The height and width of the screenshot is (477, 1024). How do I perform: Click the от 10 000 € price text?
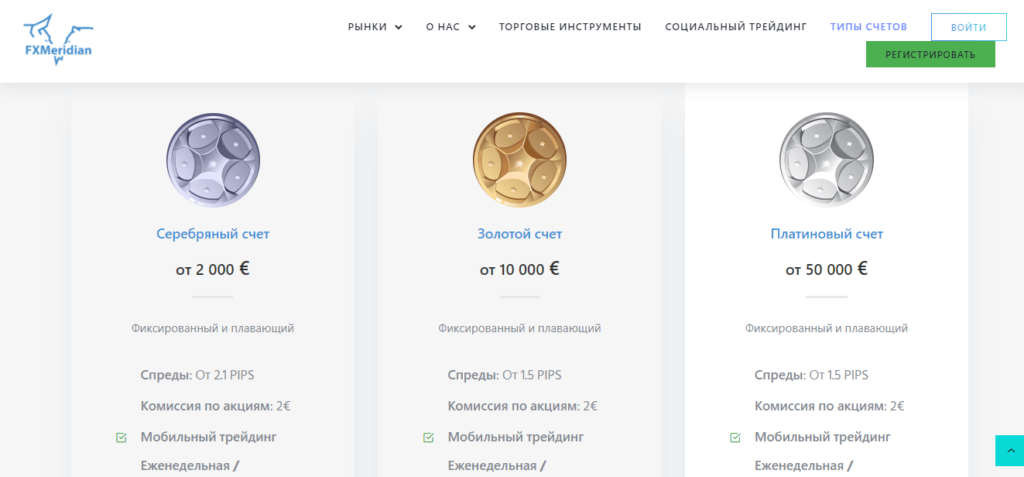click(520, 269)
